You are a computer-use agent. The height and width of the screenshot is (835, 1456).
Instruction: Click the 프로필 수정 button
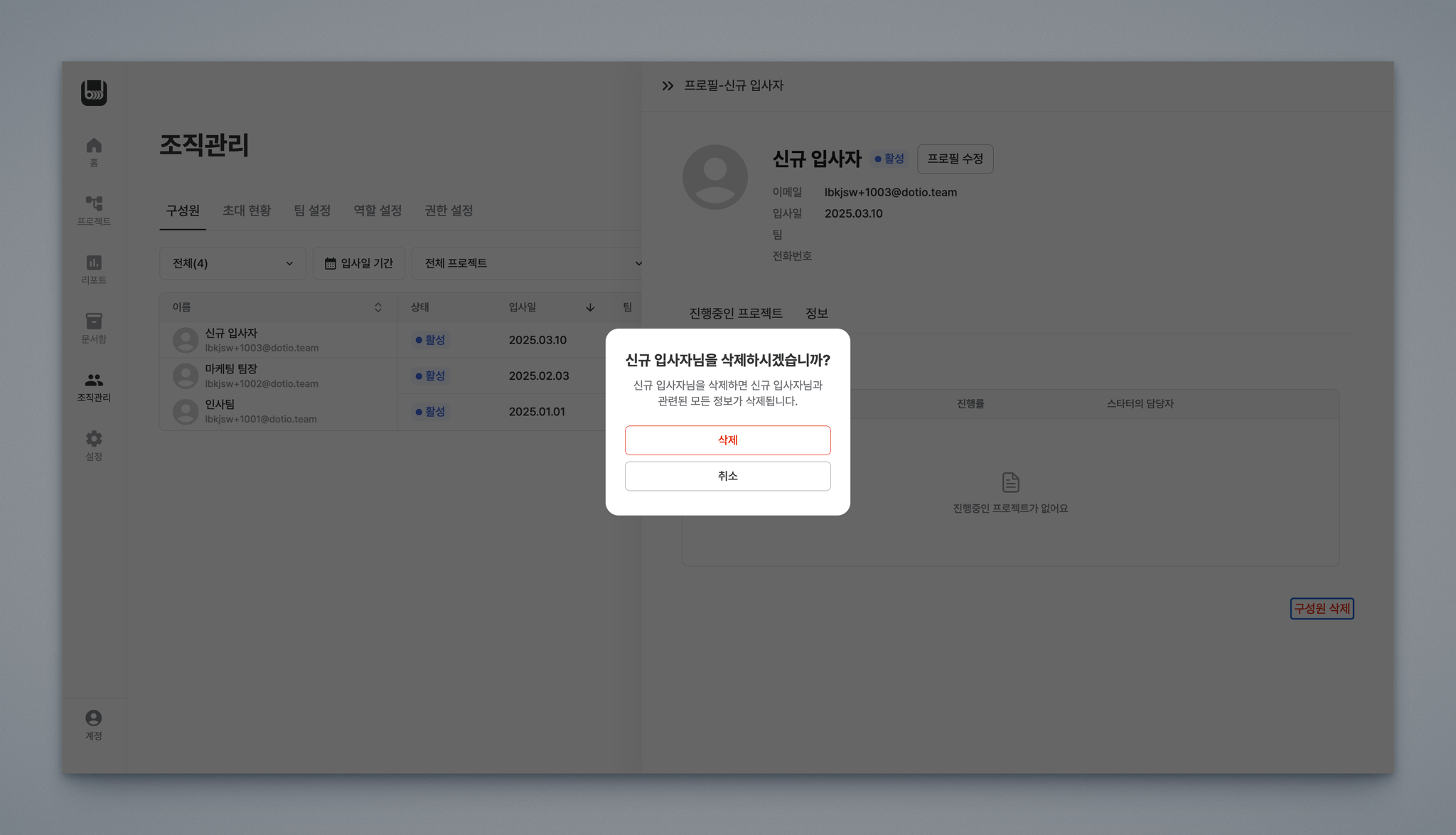pyautogui.click(x=955, y=159)
